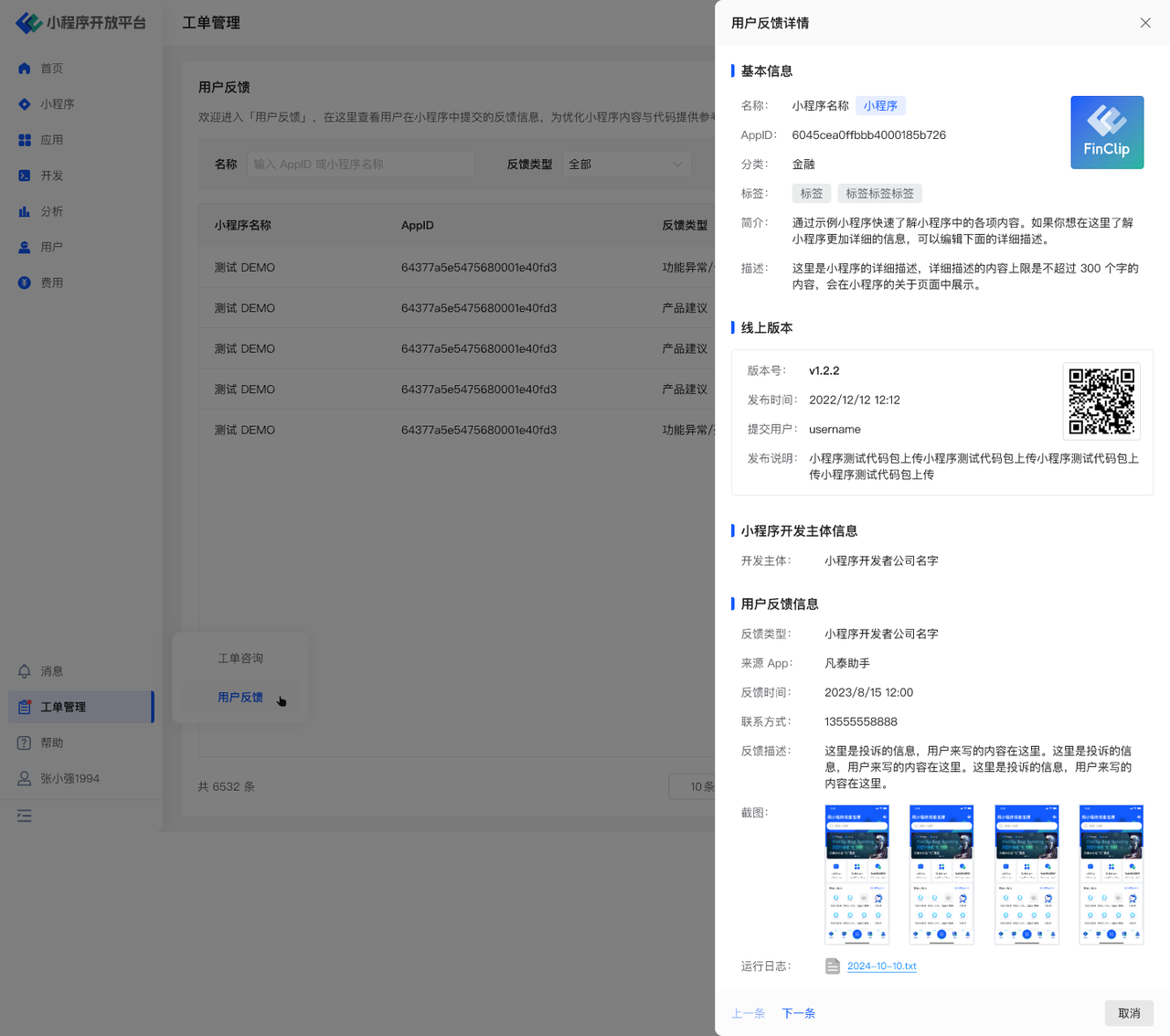Choose 用户反馈 in the submenu
Screen dimensions: 1170x1036
pos(240,698)
